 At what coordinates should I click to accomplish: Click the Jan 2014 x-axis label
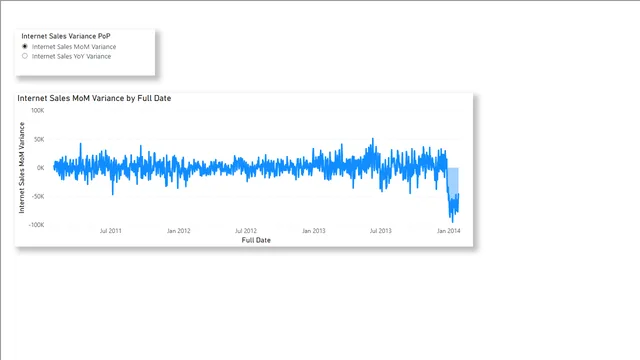point(449,231)
